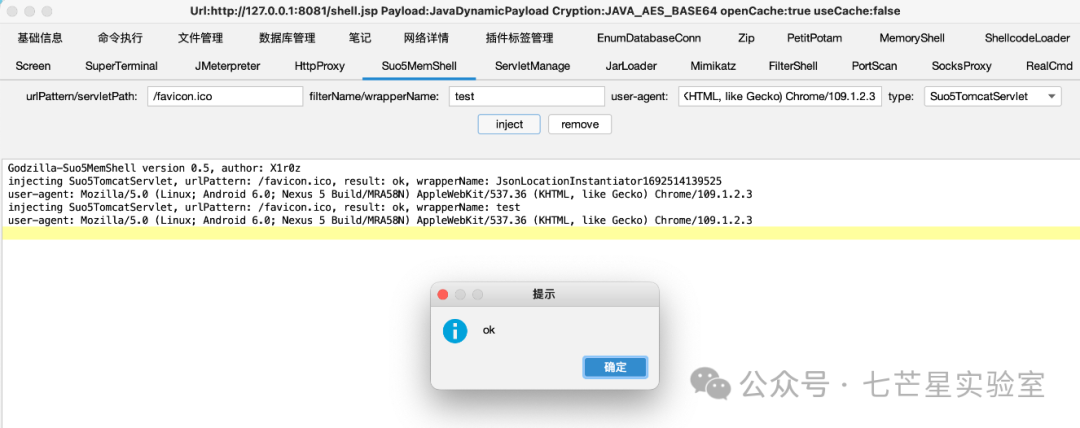Switch to the 网络详情 tab
Viewport: 1080px width, 428px height.
pyautogui.click(x=426, y=38)
